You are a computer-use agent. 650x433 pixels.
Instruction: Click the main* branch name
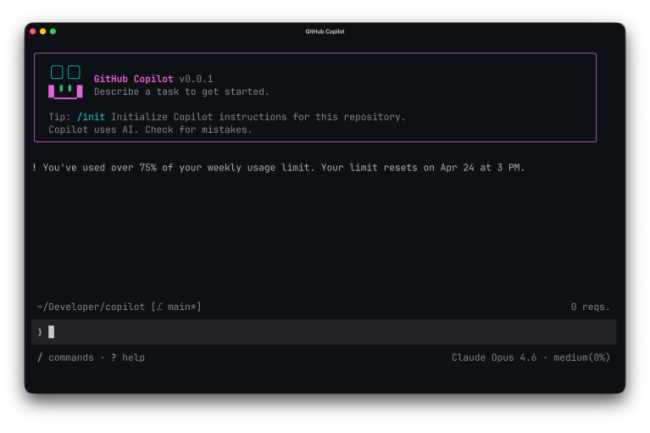tap(181, 307)
